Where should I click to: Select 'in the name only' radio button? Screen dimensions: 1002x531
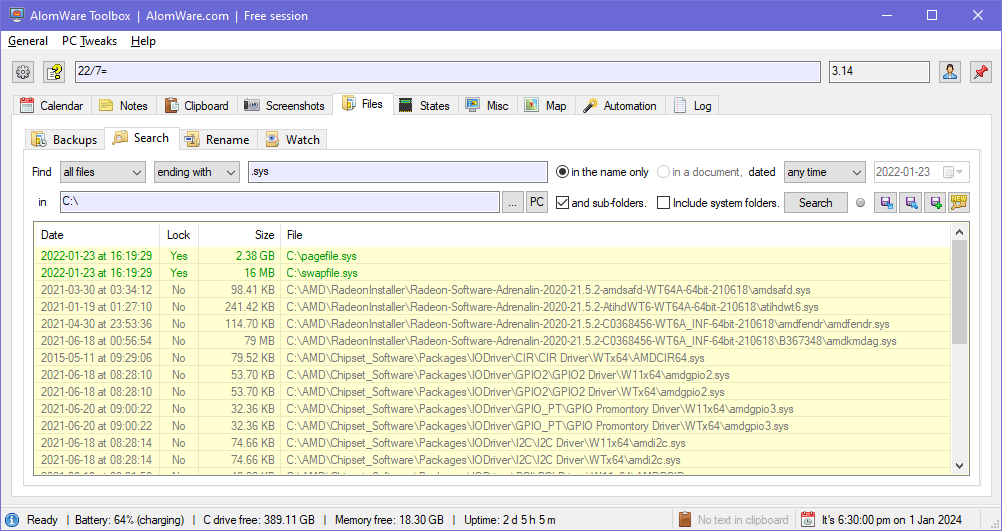(x=563, y=172)
